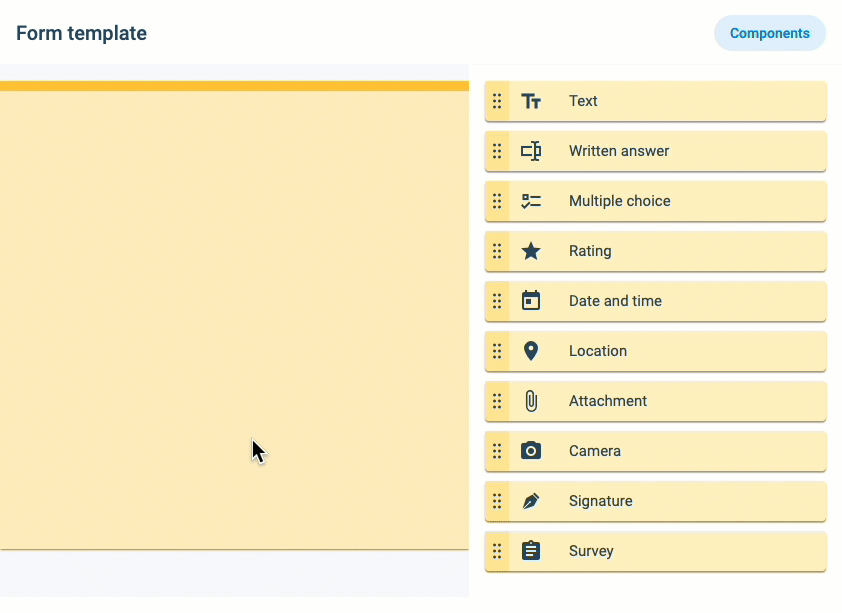Click the Signature pen icon
The width and height of the screenshot is (842, 613).
coord(531,501)
